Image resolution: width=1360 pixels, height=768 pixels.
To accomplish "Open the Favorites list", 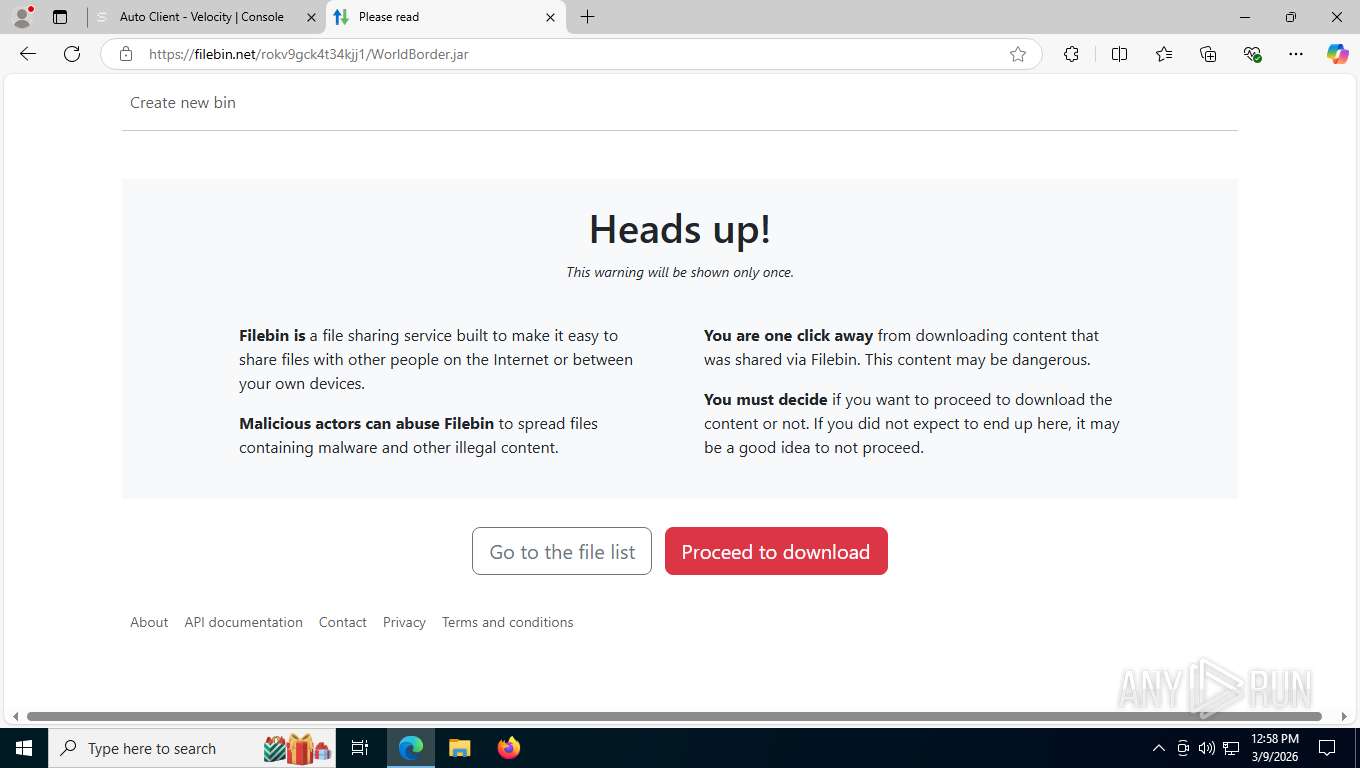I will point(1164,54).
